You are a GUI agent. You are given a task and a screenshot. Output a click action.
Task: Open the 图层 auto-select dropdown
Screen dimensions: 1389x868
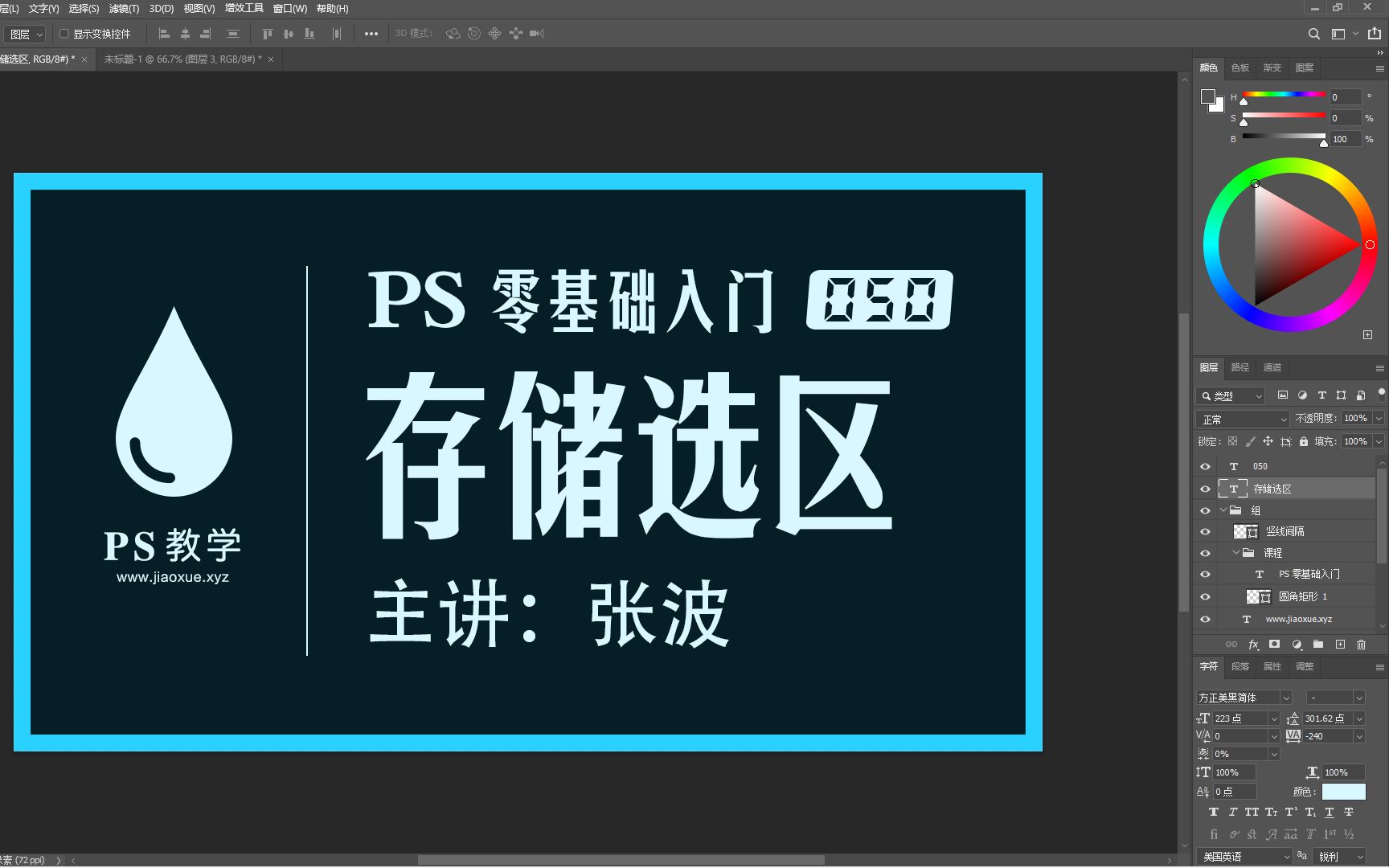click(x=25, y=35)
